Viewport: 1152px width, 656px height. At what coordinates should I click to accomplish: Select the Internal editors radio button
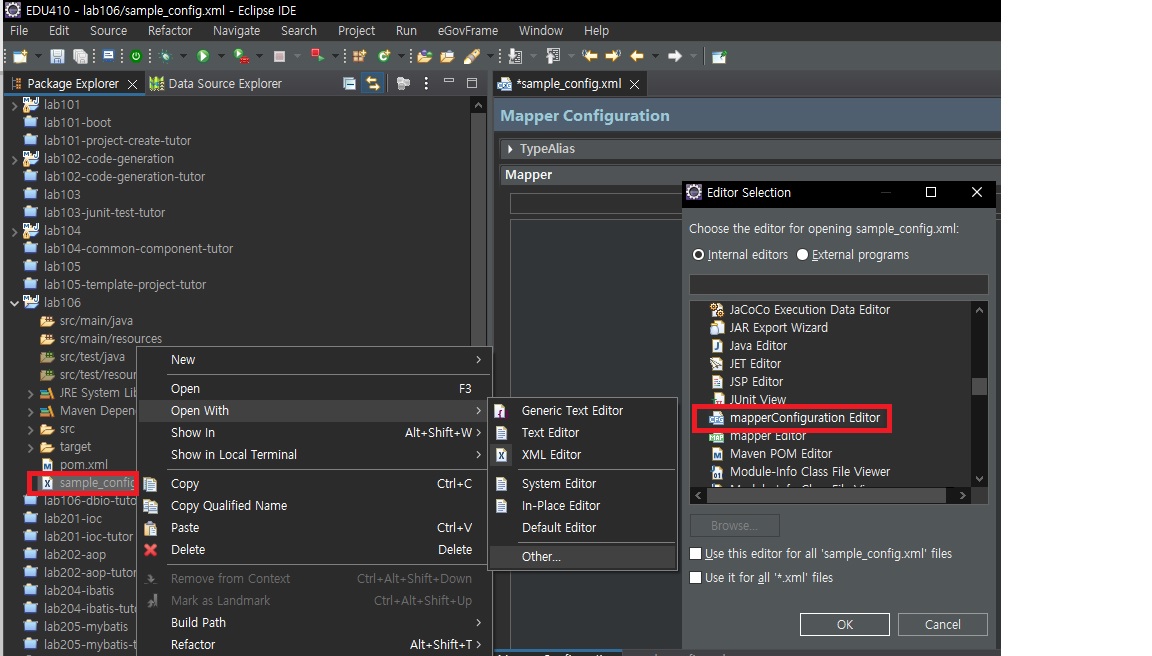click(698, 255)
